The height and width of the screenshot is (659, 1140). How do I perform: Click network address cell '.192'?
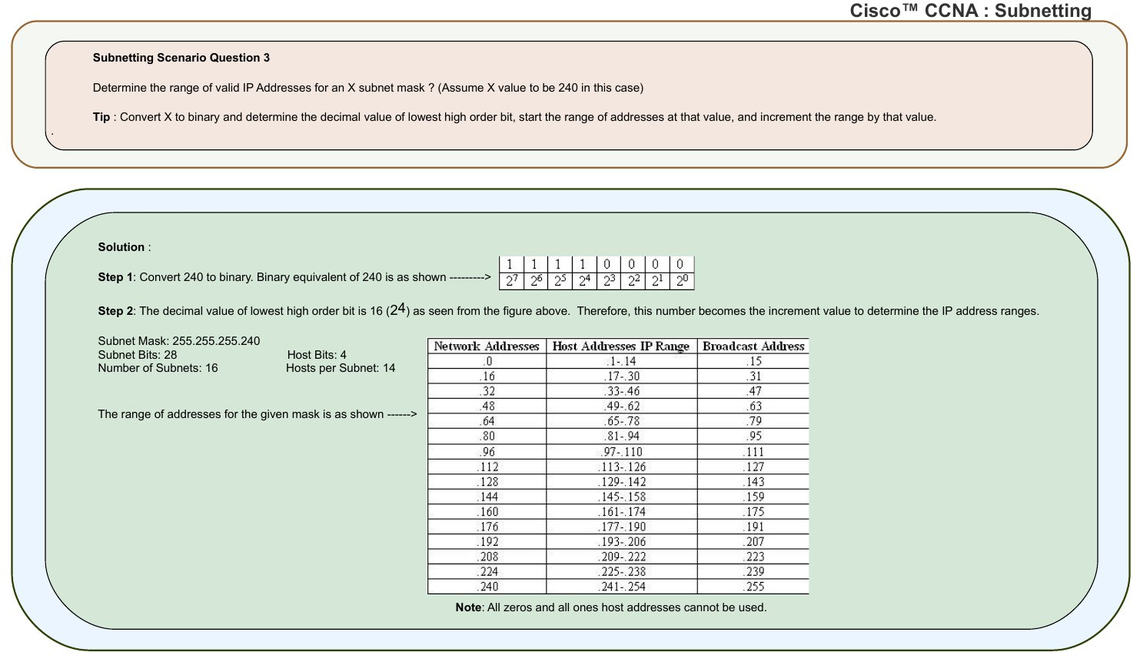click(x=487, y=542)
